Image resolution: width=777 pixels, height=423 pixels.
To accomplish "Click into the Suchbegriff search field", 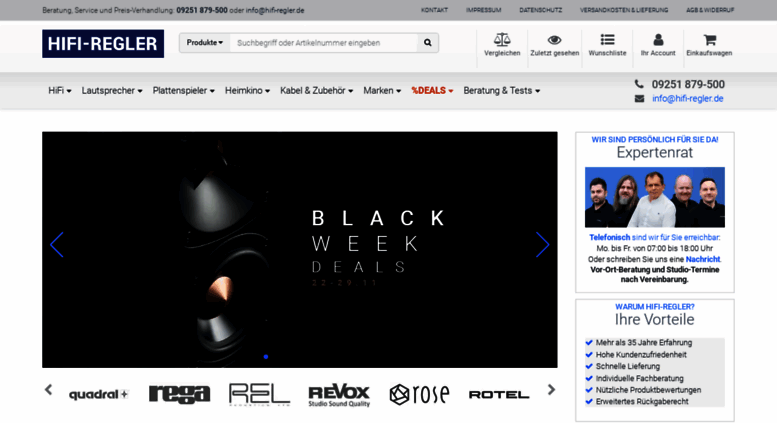I will click(x=324, y=43).
